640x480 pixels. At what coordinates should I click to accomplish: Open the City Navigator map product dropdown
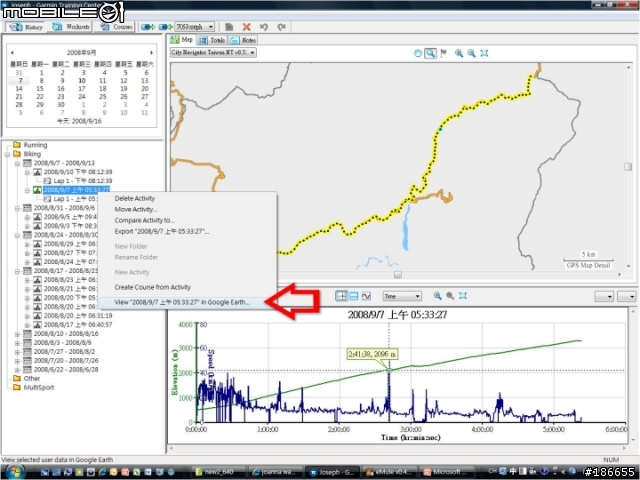(x=213, y=53)
